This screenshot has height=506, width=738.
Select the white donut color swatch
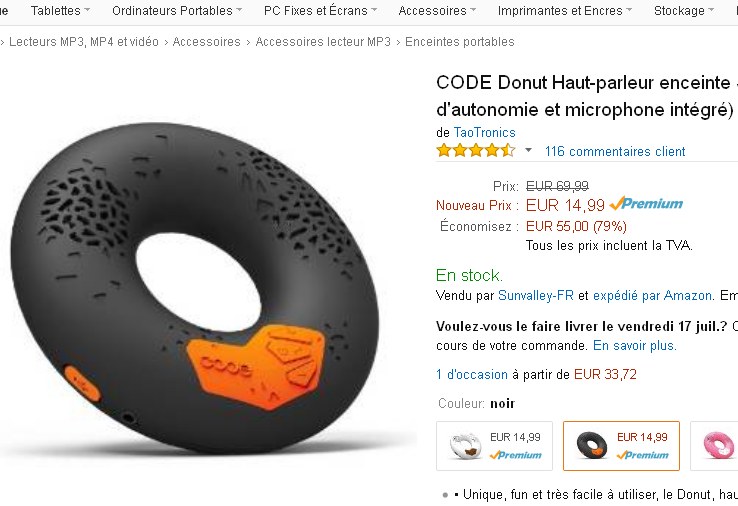pos(494,446)
